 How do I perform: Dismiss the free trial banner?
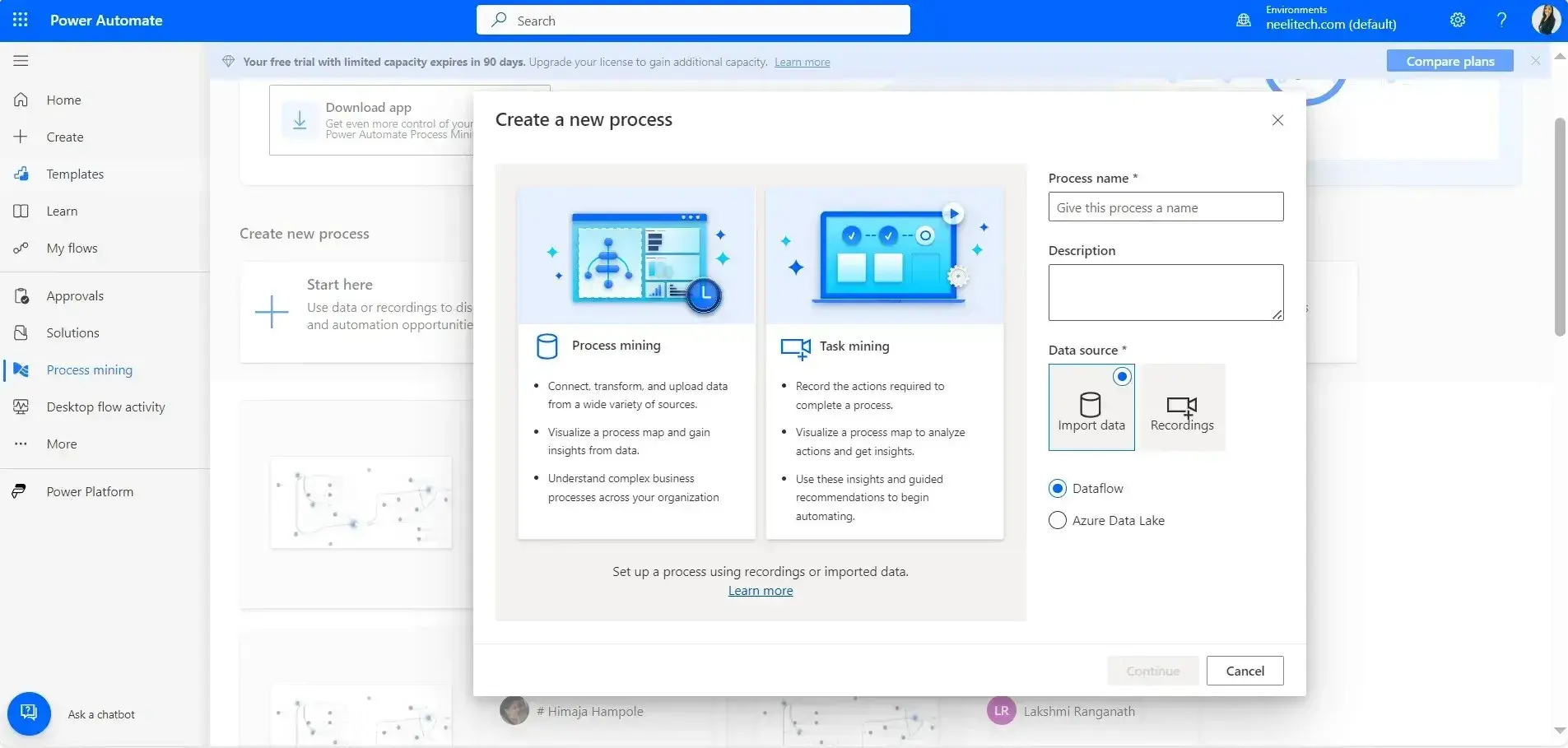[x=1535, y=61]
